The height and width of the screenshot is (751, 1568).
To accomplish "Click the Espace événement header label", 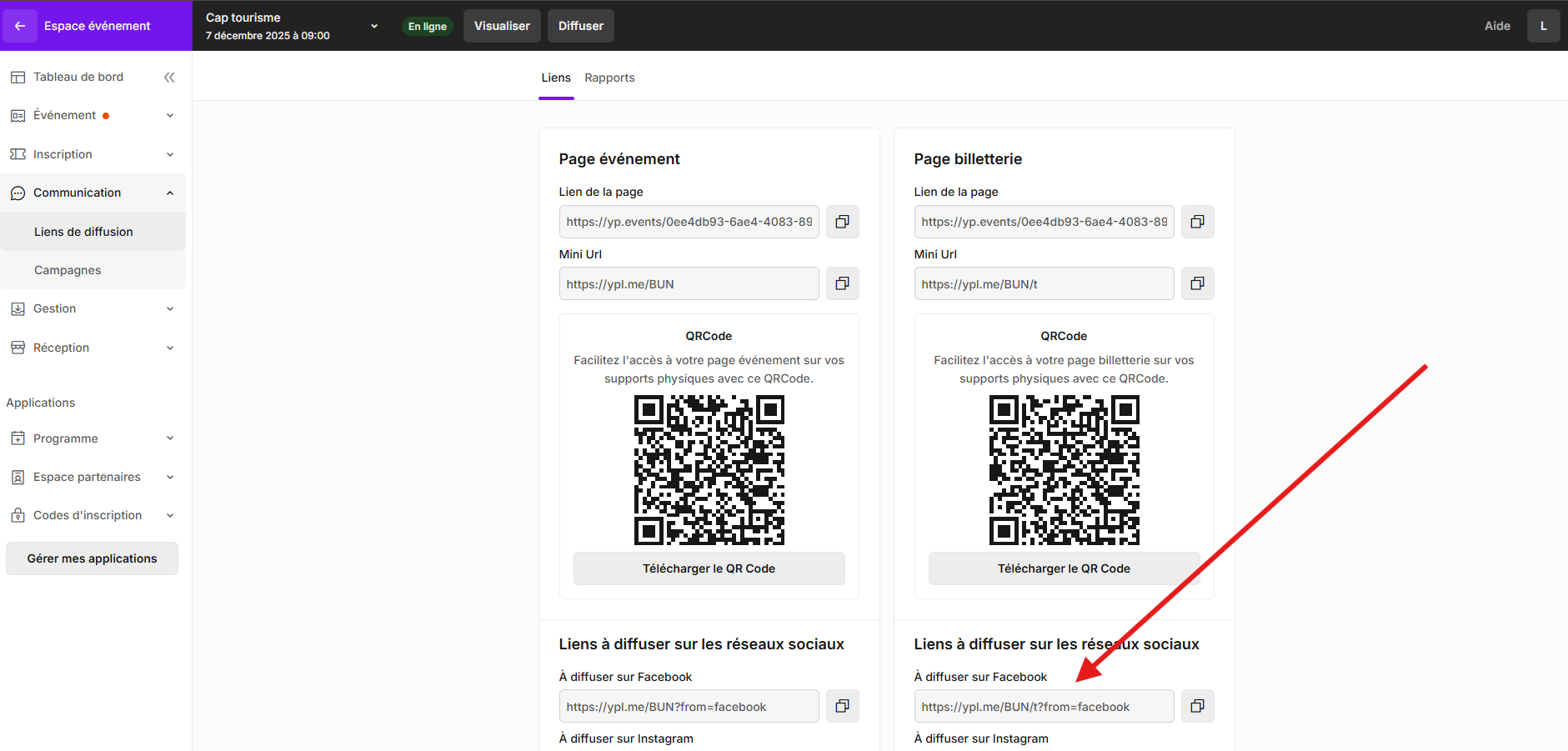I will click(97, 26).
